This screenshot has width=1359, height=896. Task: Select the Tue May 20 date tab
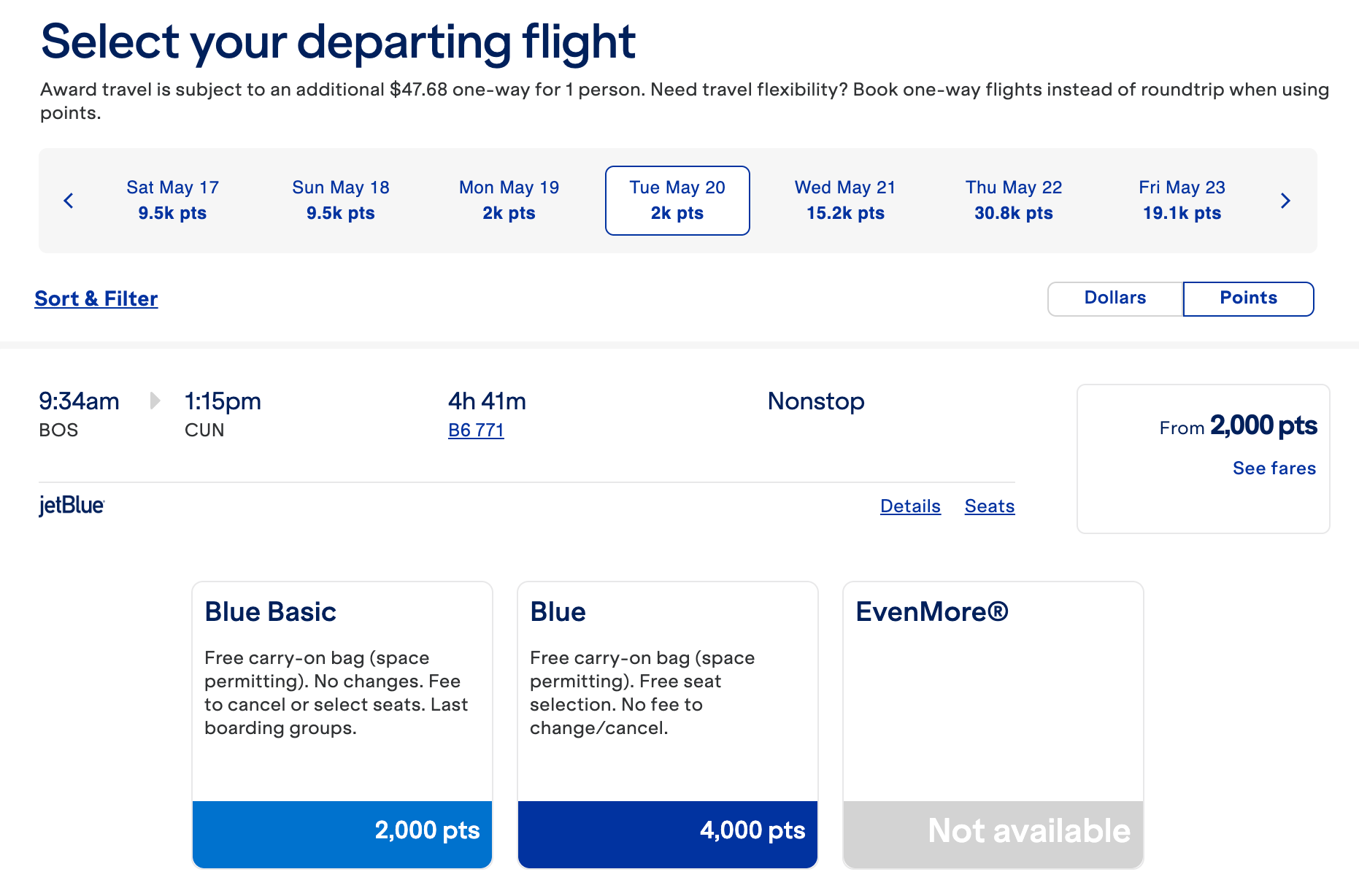pyautogui.click(x=677, y=200)
